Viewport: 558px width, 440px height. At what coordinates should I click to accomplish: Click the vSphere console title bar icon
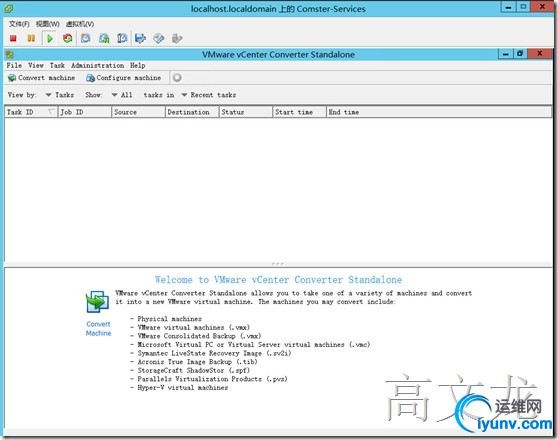[x=9, y=8]
